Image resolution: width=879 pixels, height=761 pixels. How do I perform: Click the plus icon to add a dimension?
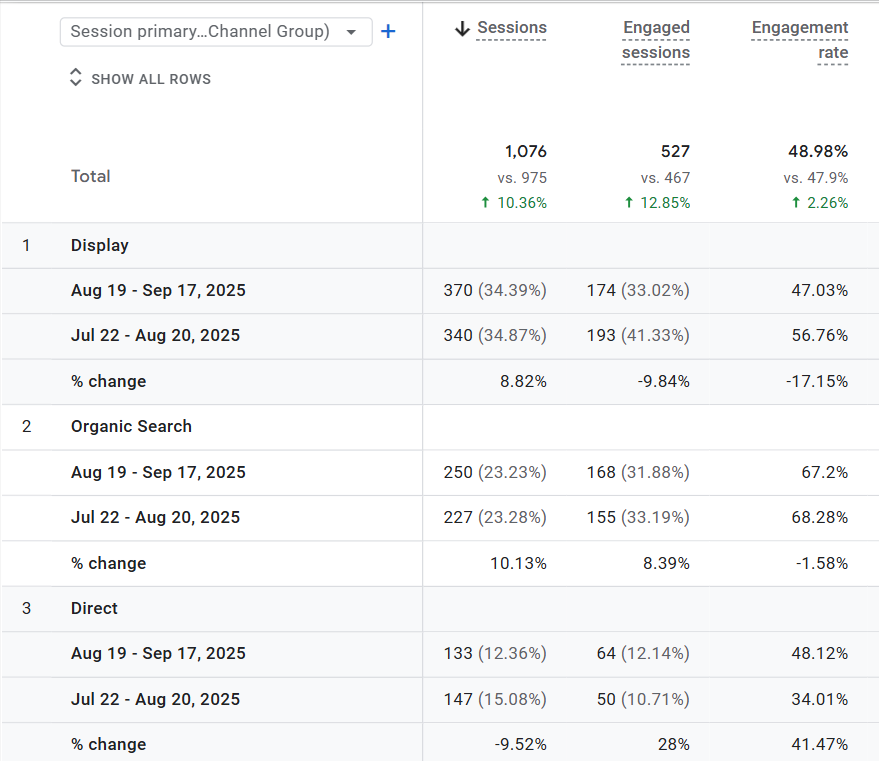(x=389, y=32)
